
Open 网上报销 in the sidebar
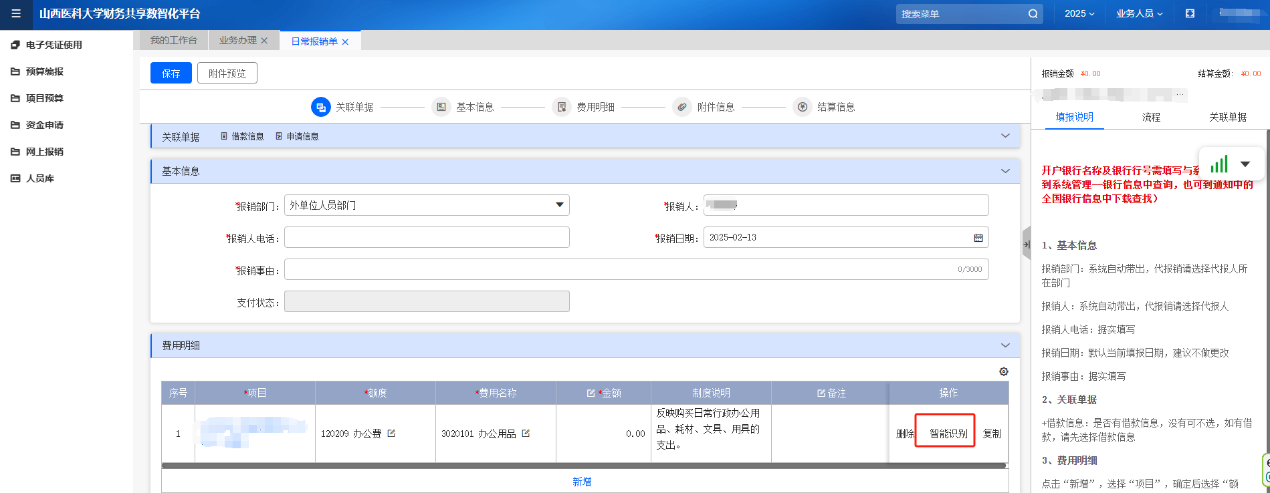(x=44, y=152)
